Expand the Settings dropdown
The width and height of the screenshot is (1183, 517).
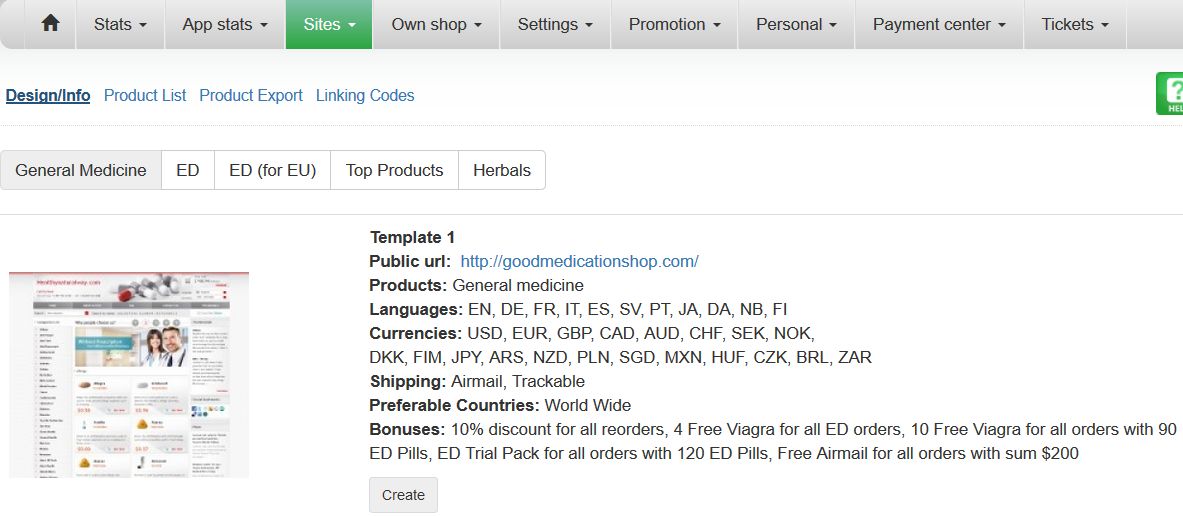click(555, 24)
